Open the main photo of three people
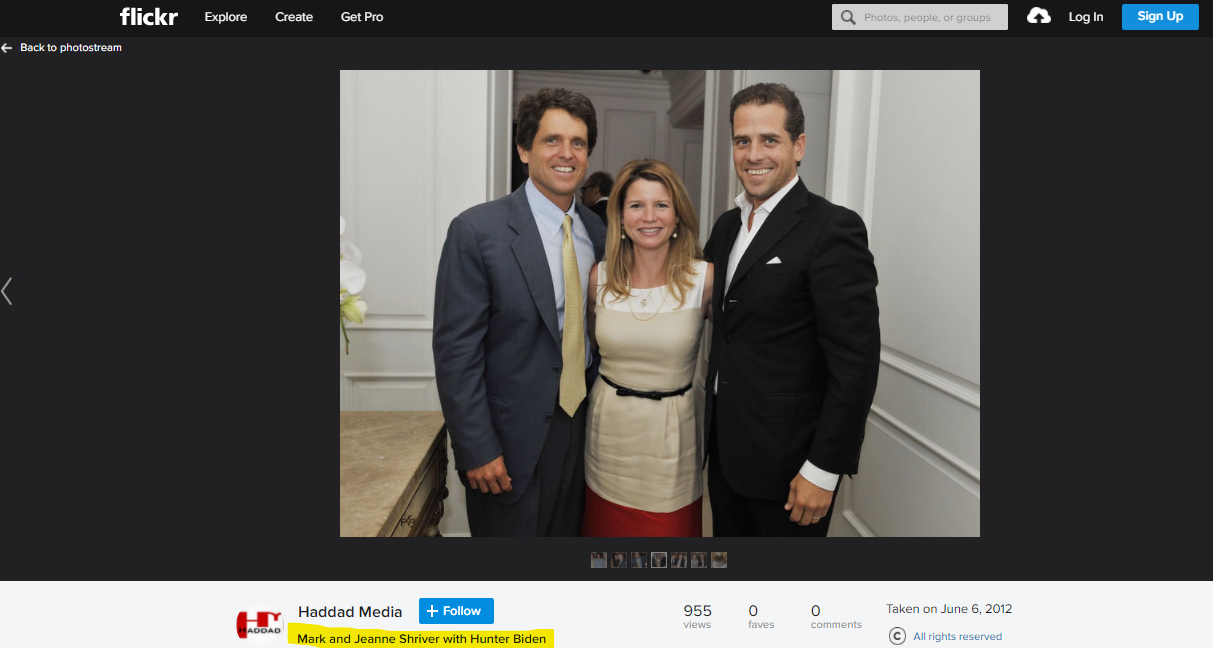The height and width of the screenshot is (653, 1213). pos(660,303)
